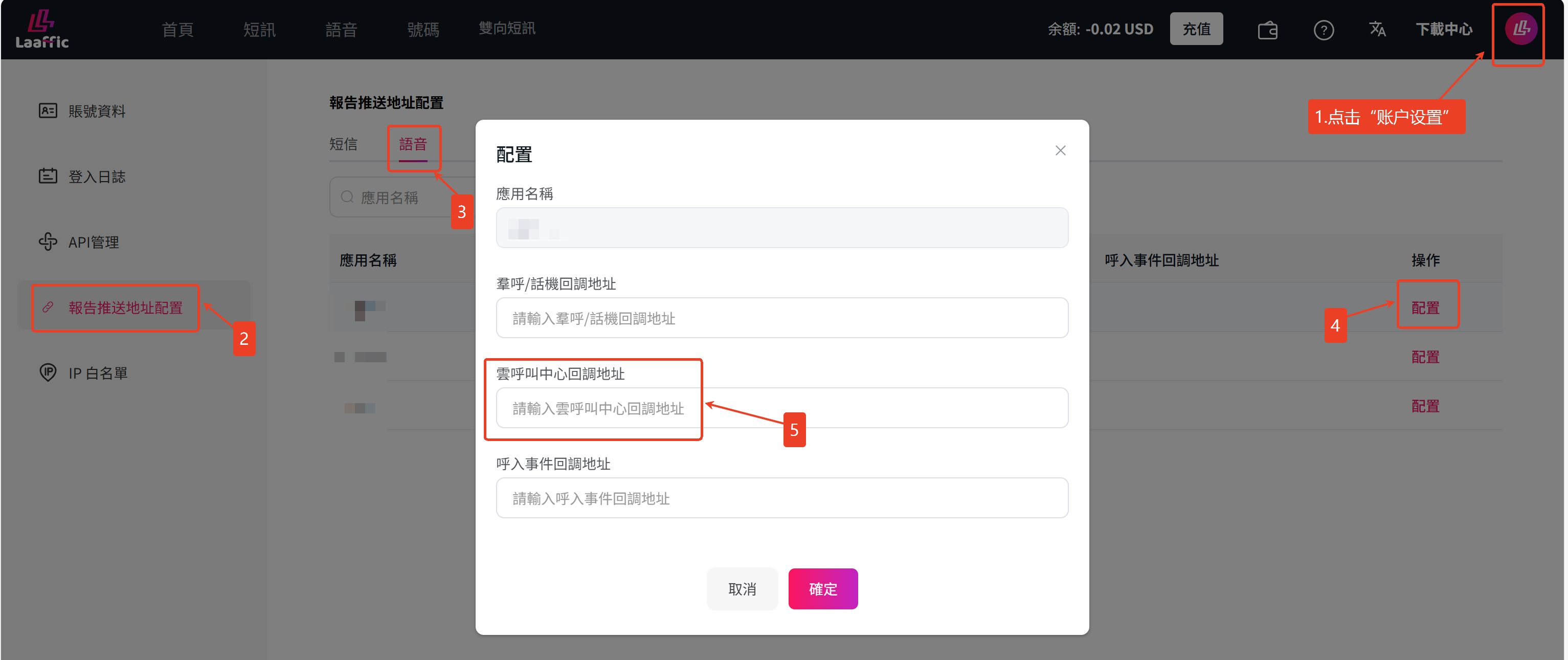Click the Laaffic logo in header
Image resolution: width=1568 pixels, height=660 pixels.
pyautogui.click(x=41, y=29)
